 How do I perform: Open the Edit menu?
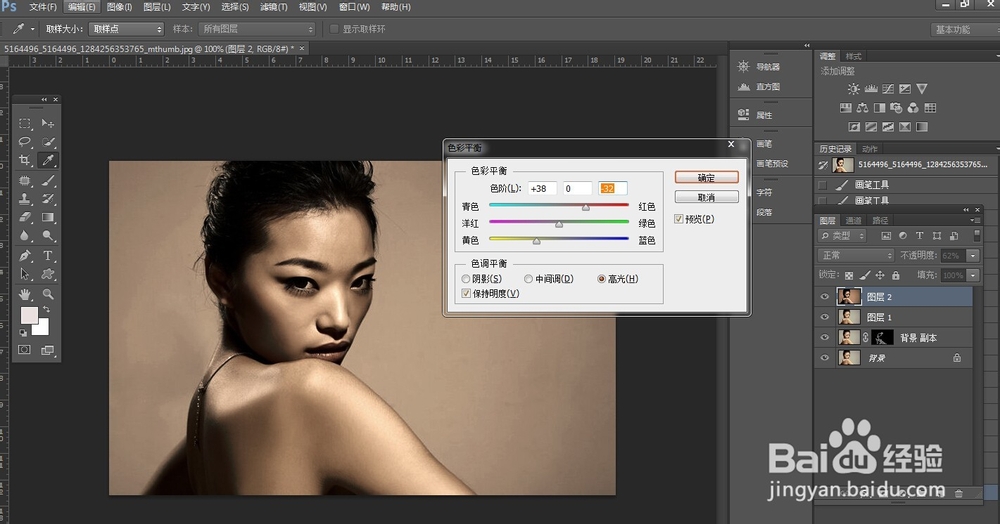81,7
